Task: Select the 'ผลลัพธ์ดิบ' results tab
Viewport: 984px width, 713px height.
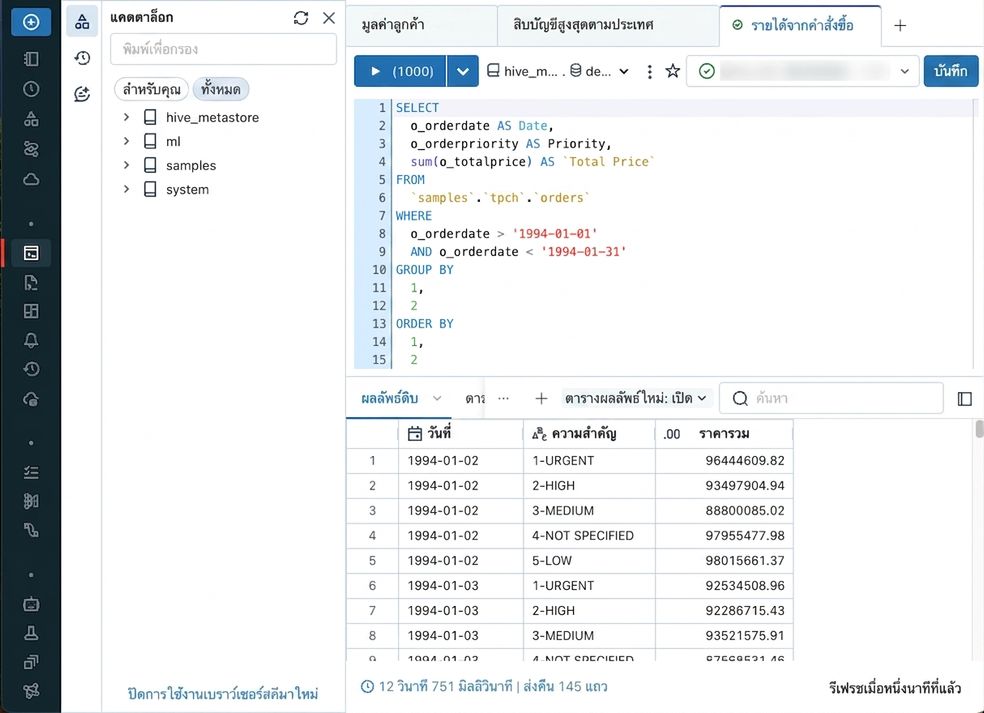Action: [x=390, y=398]
